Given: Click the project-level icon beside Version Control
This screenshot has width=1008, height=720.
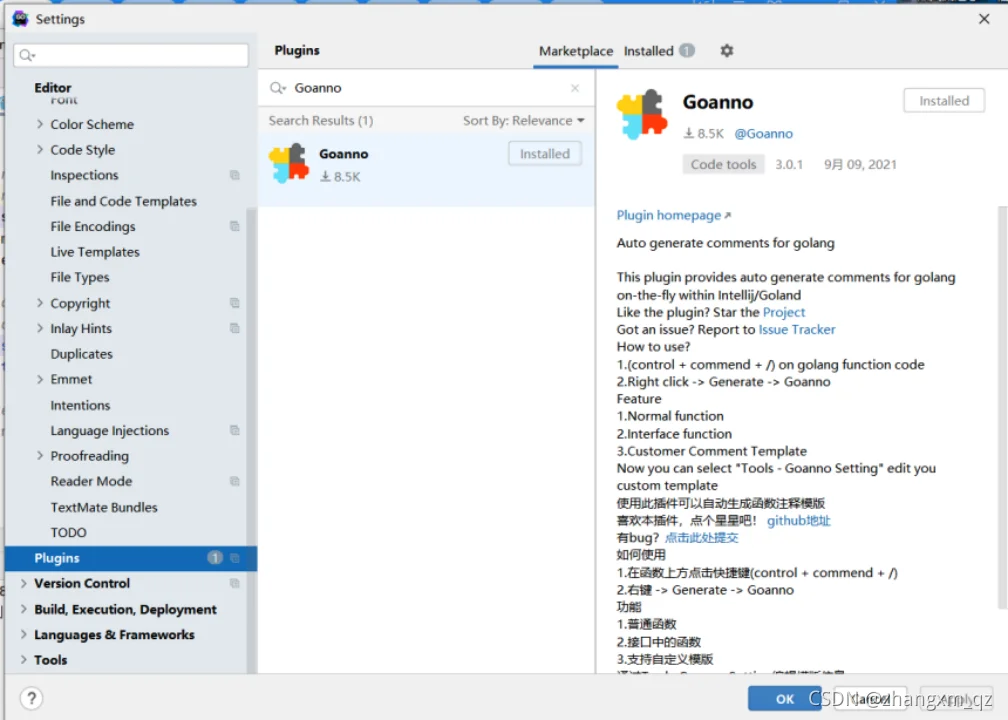Looking at the screenshot, I should coord(235,583).
